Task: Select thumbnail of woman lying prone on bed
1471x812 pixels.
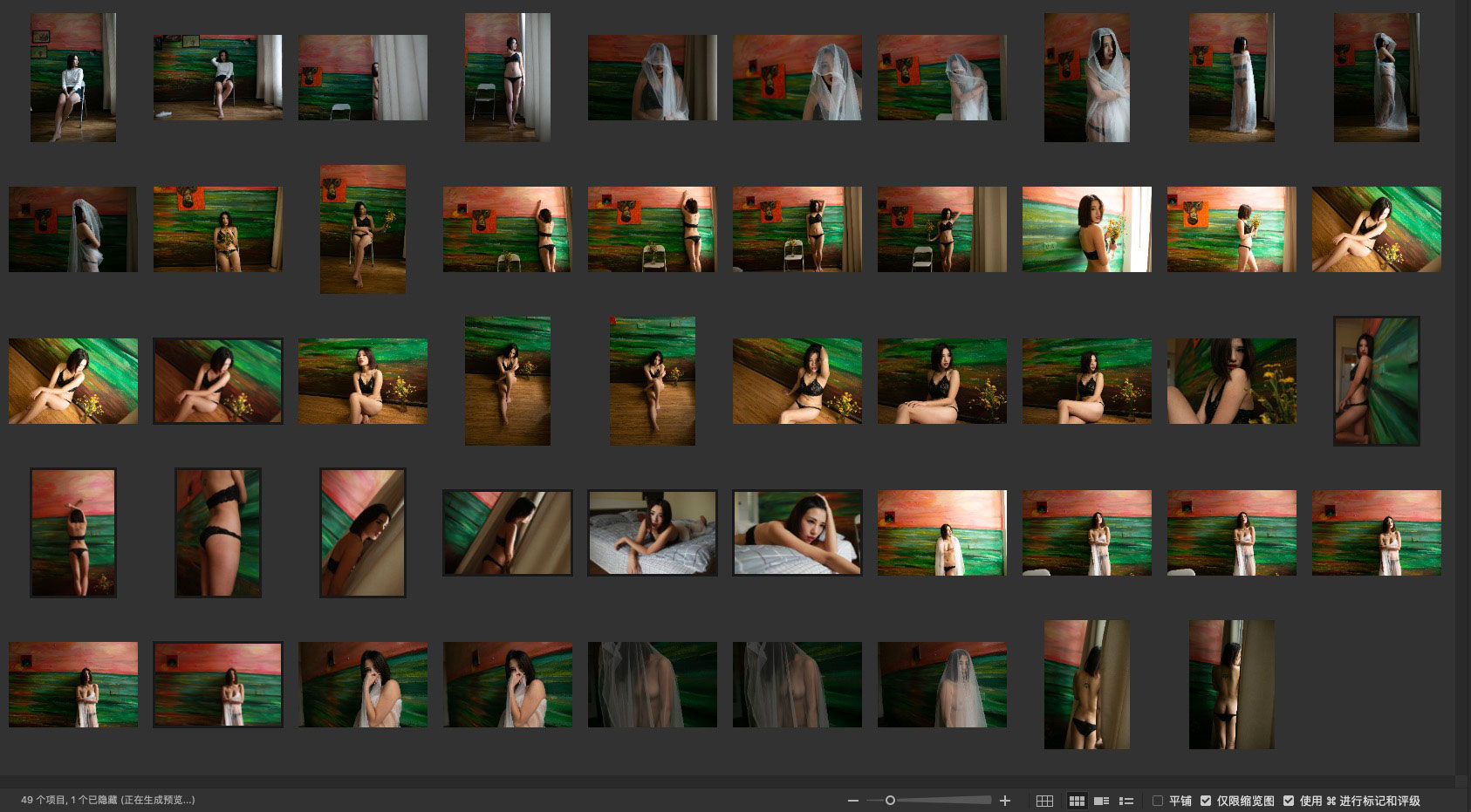Action: [652, 533]
